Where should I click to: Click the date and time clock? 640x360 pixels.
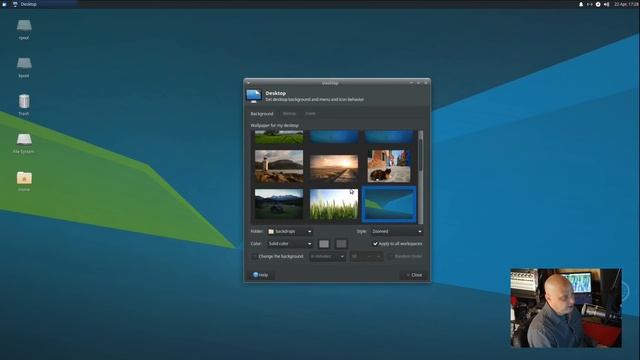tap(626, 4)
